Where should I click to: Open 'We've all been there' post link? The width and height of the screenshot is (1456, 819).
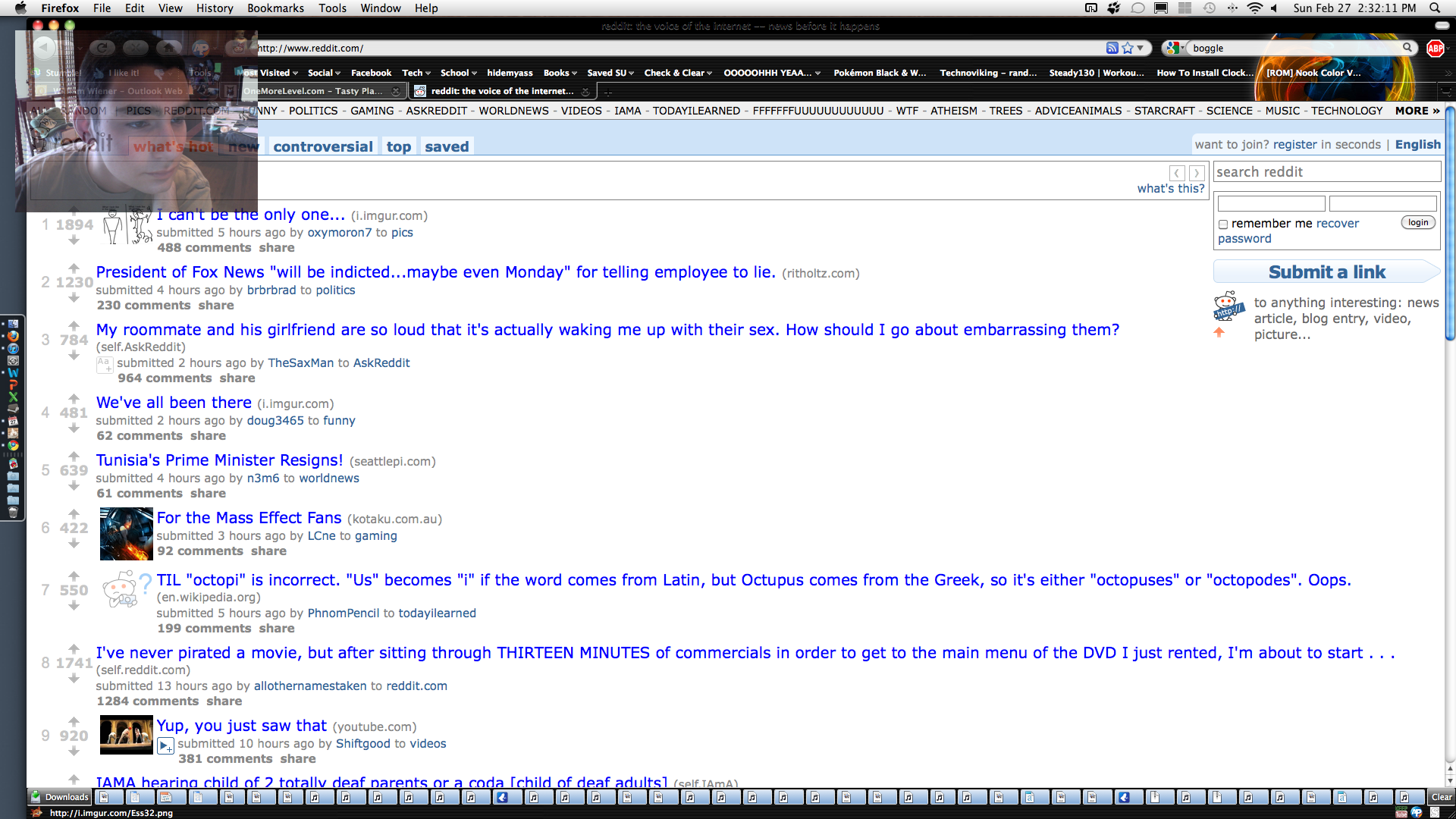pos(174,403)
